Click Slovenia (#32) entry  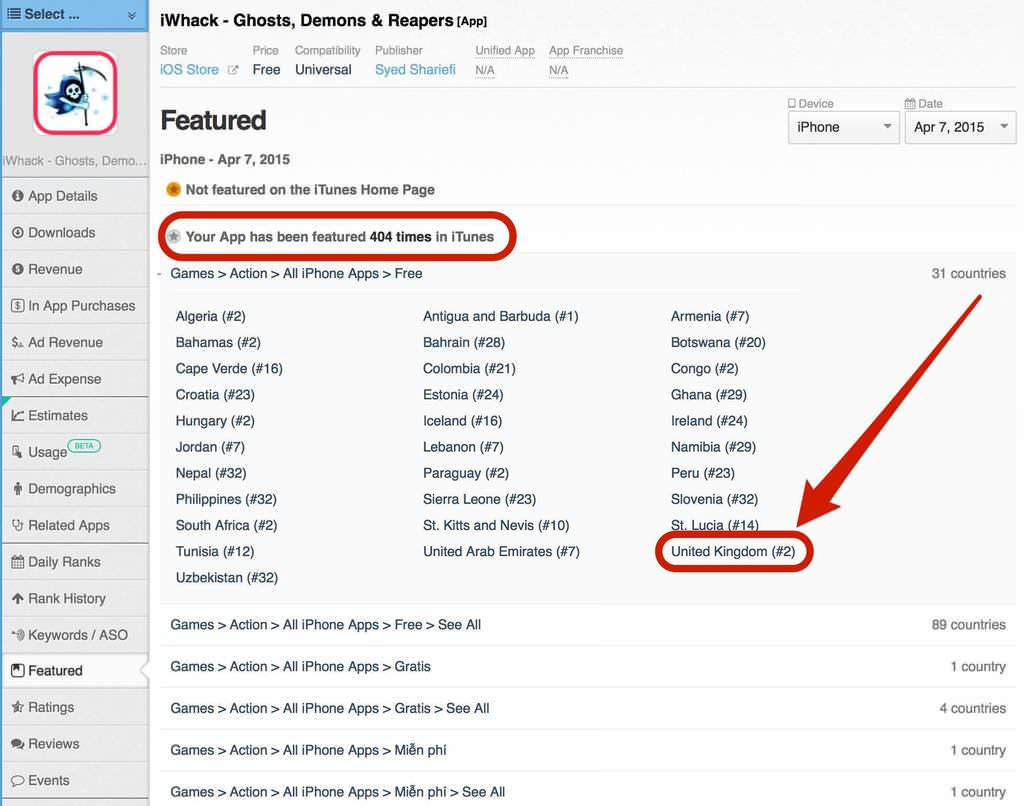pos(714,500)
